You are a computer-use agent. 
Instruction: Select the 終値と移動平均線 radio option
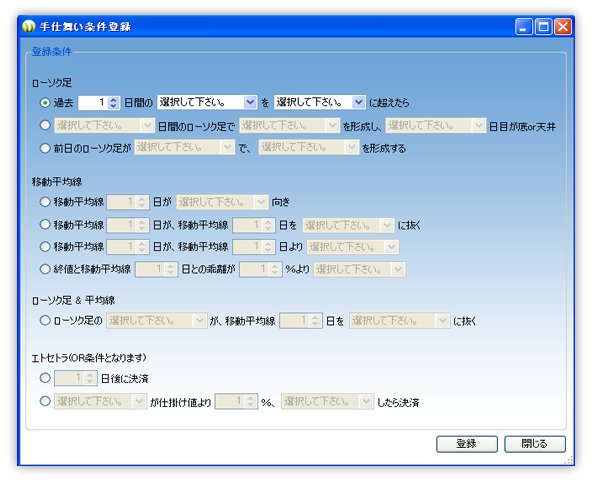46,268
